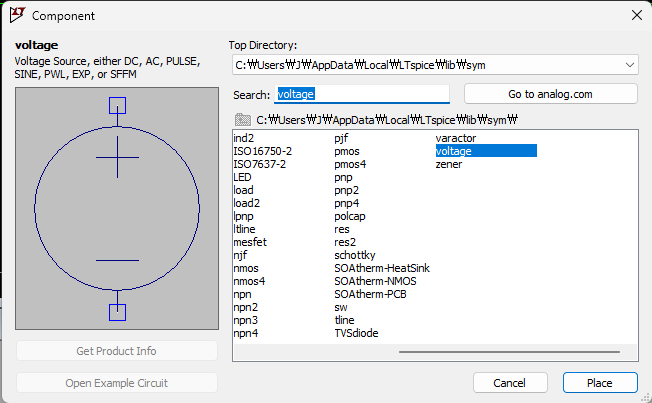
Task: Select pnp transistor entry
Action: coord(343,177)
